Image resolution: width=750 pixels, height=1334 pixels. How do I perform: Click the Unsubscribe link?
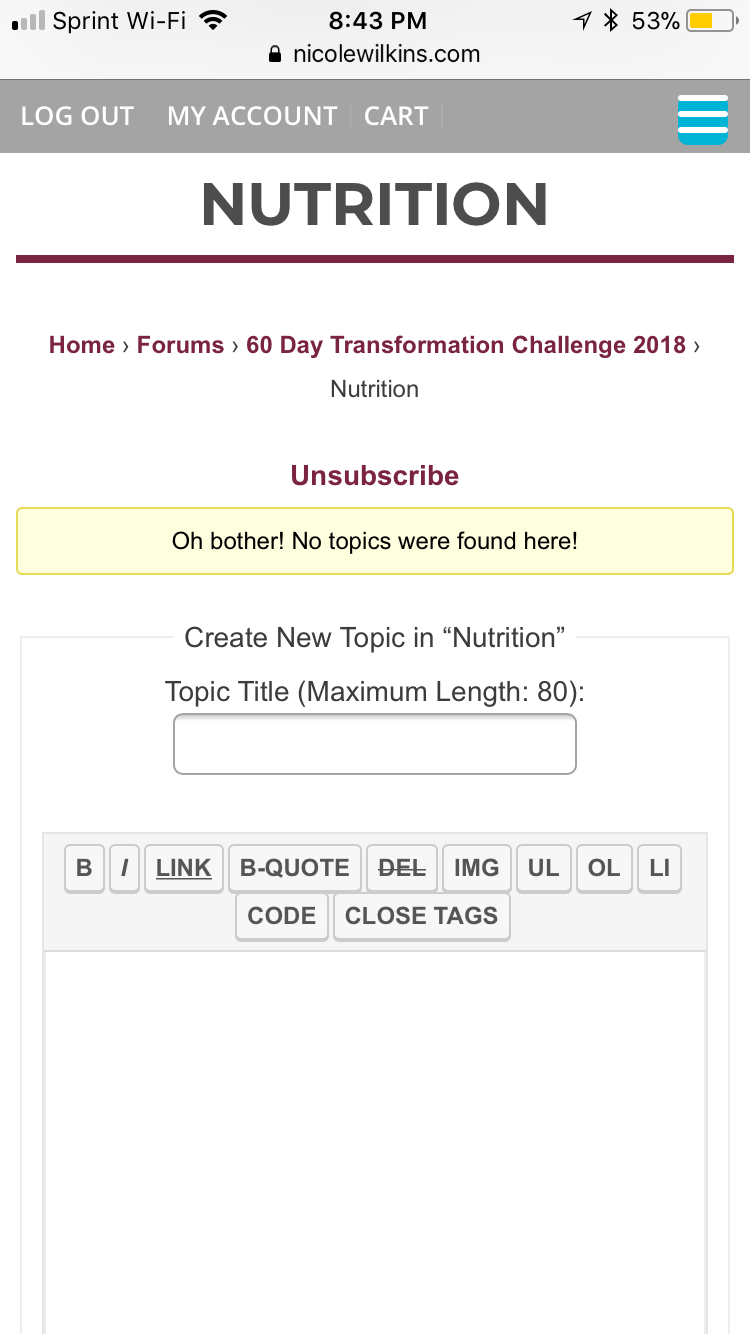pos(375,476)
